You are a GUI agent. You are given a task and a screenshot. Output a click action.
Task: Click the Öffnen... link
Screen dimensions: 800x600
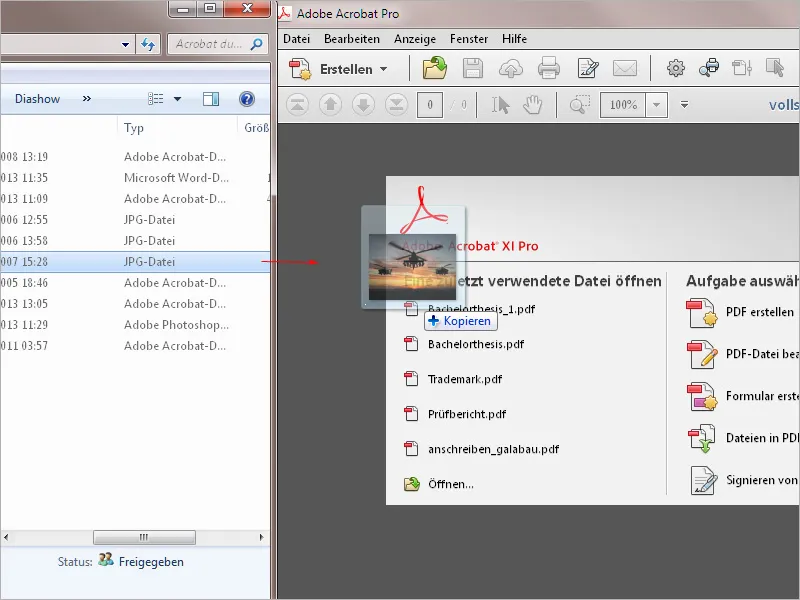click(451, 484)
